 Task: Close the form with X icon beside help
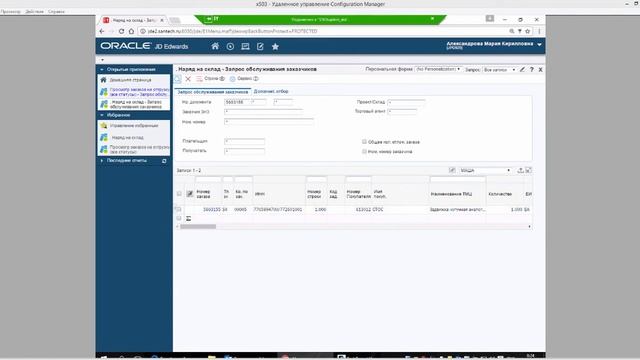pyautogui.click(x=540, y=70)
